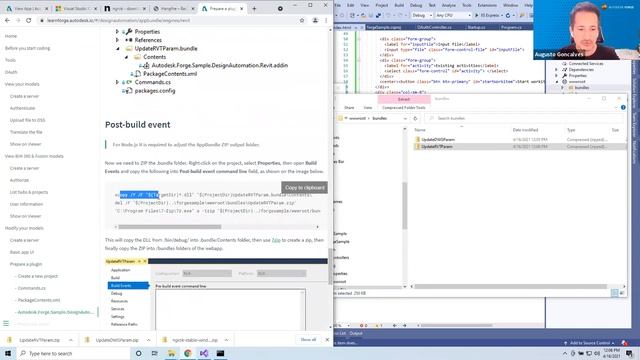The width and height of the screenshot is (640, 360).
Task: Switch to OAuthController.cs editor tab
Action: [434, 27]
